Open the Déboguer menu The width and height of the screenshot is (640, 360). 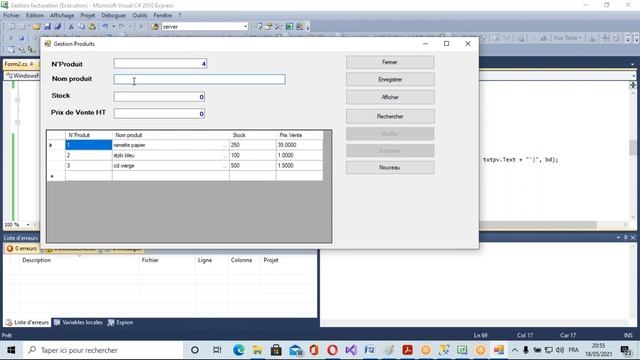tap(114, 15)
